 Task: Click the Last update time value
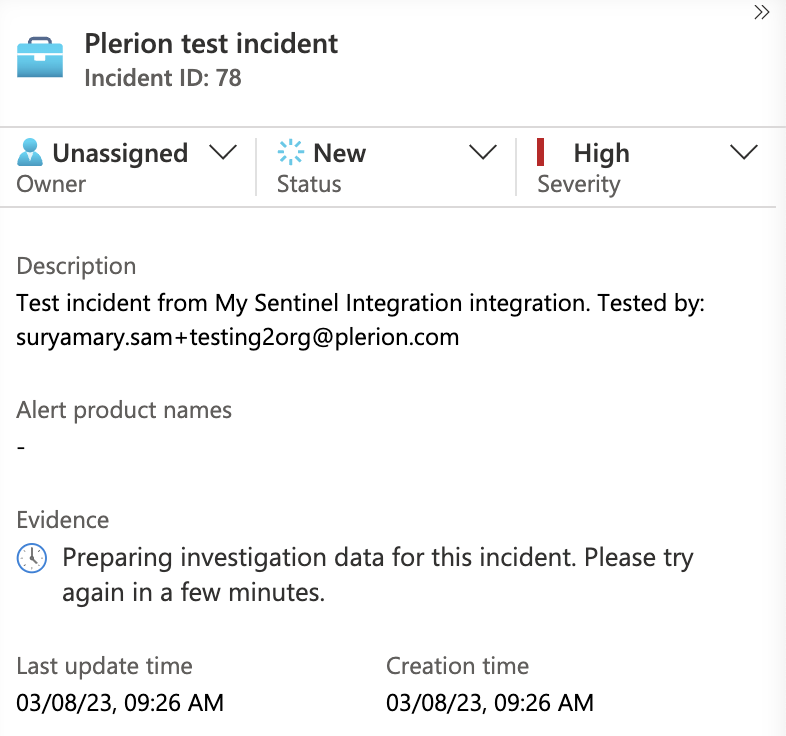(120, 703)
